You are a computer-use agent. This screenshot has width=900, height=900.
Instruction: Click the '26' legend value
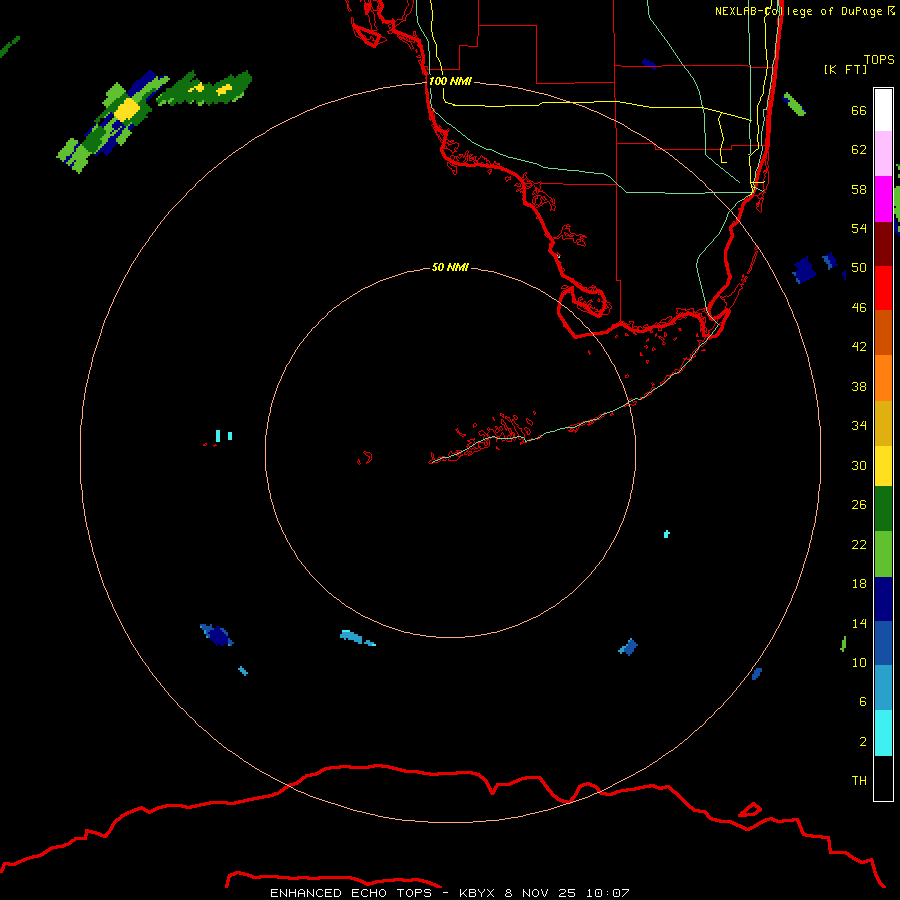(x=859, y=505)
